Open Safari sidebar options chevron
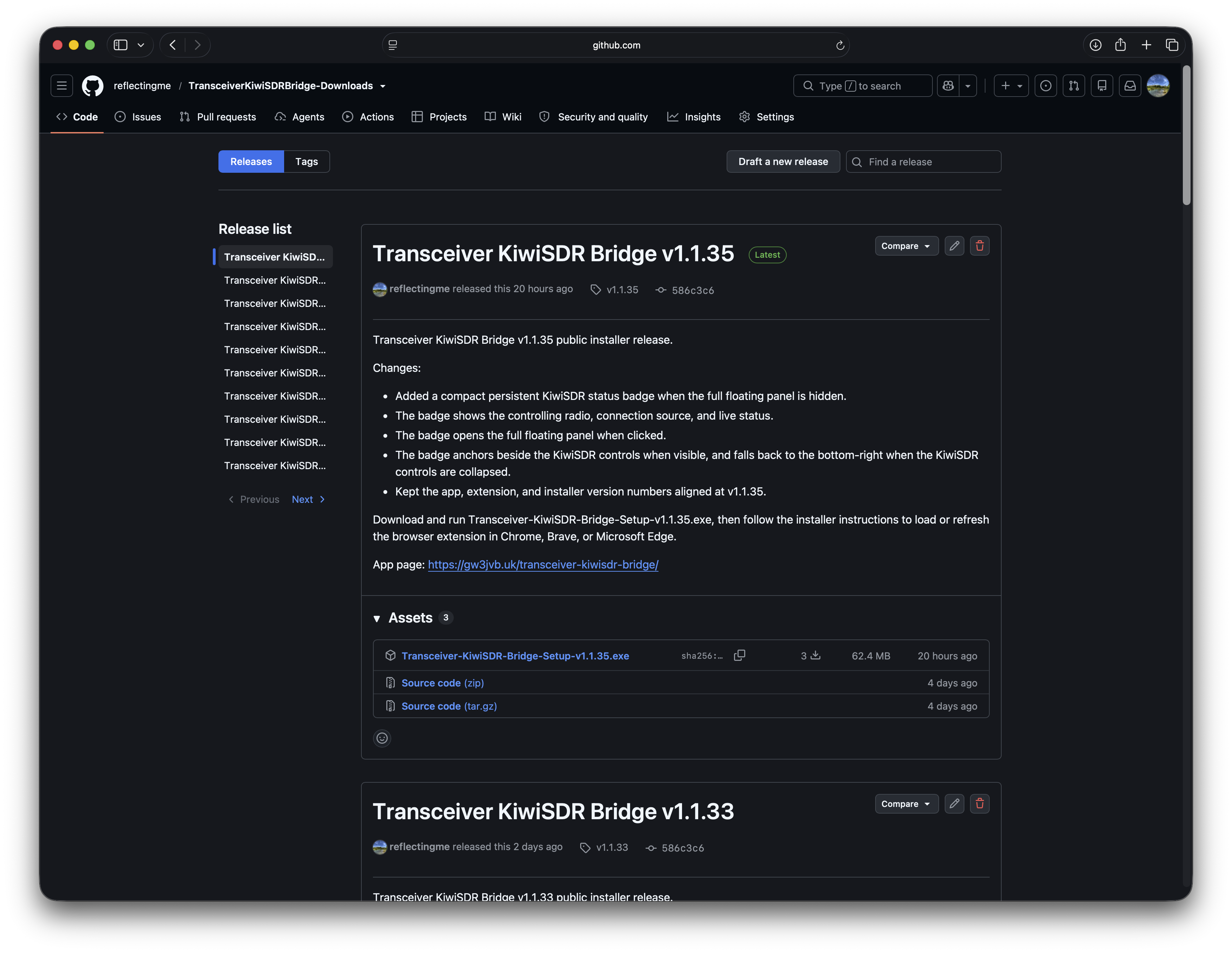 point(141,45)
